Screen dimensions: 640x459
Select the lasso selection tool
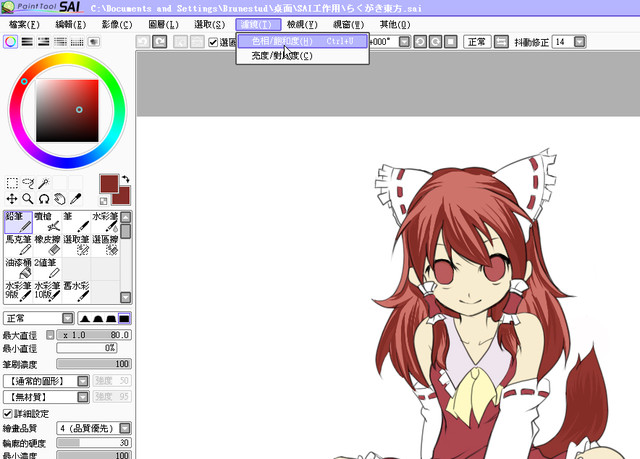pos(28,183)
